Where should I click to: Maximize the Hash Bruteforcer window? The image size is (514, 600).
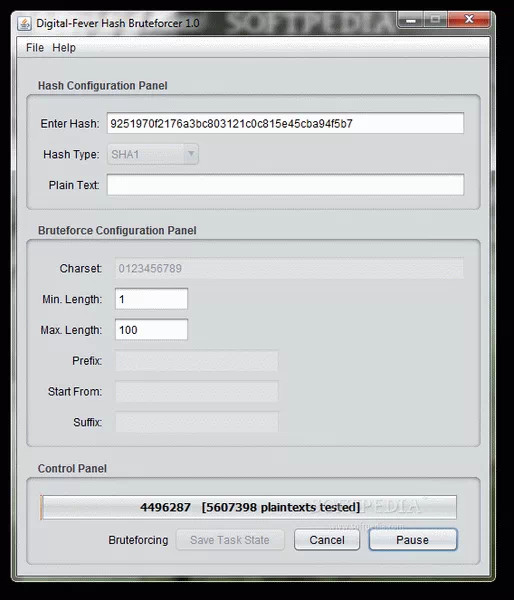pyautogui.click(x=435, y=20)
